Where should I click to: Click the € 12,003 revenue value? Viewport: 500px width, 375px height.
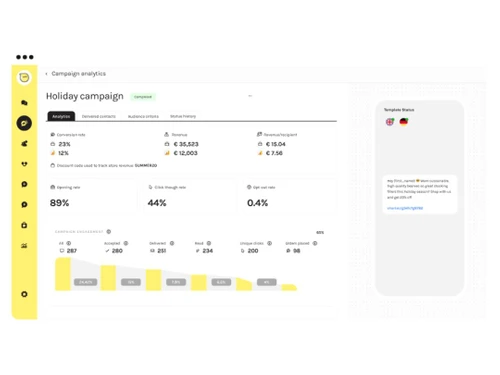click(186, 153)
